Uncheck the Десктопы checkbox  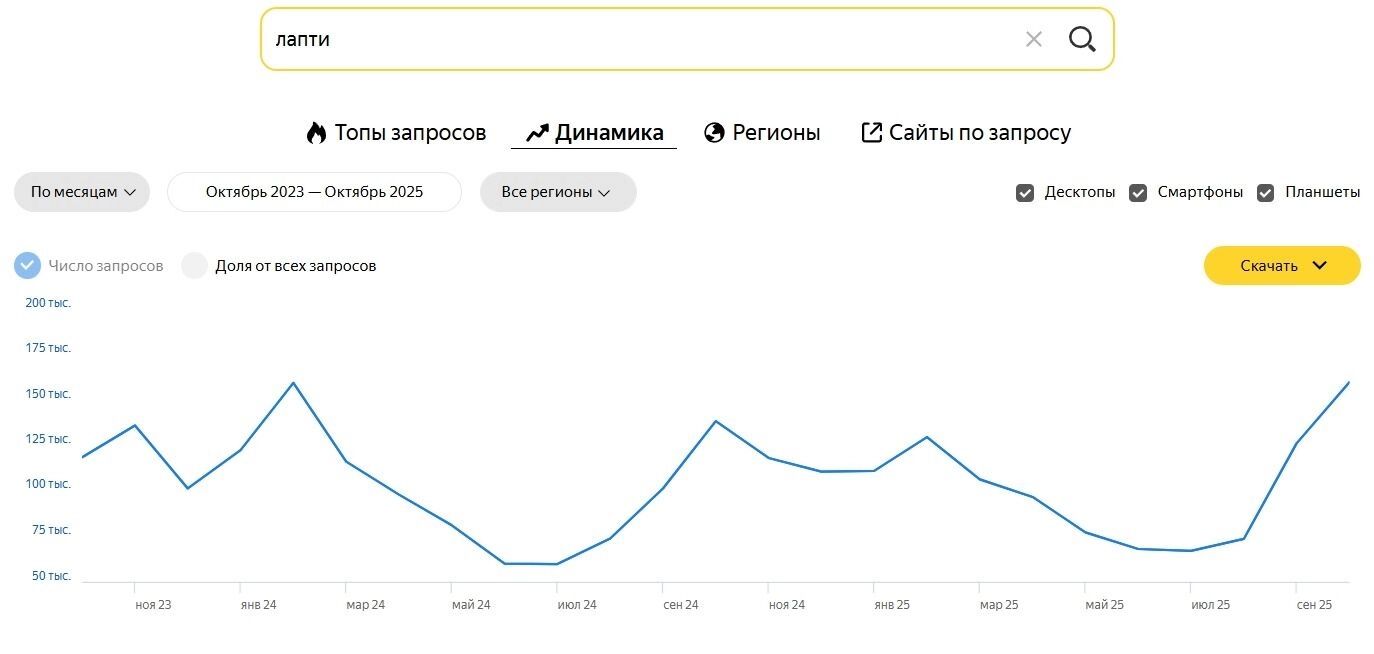pos(1025,193)
